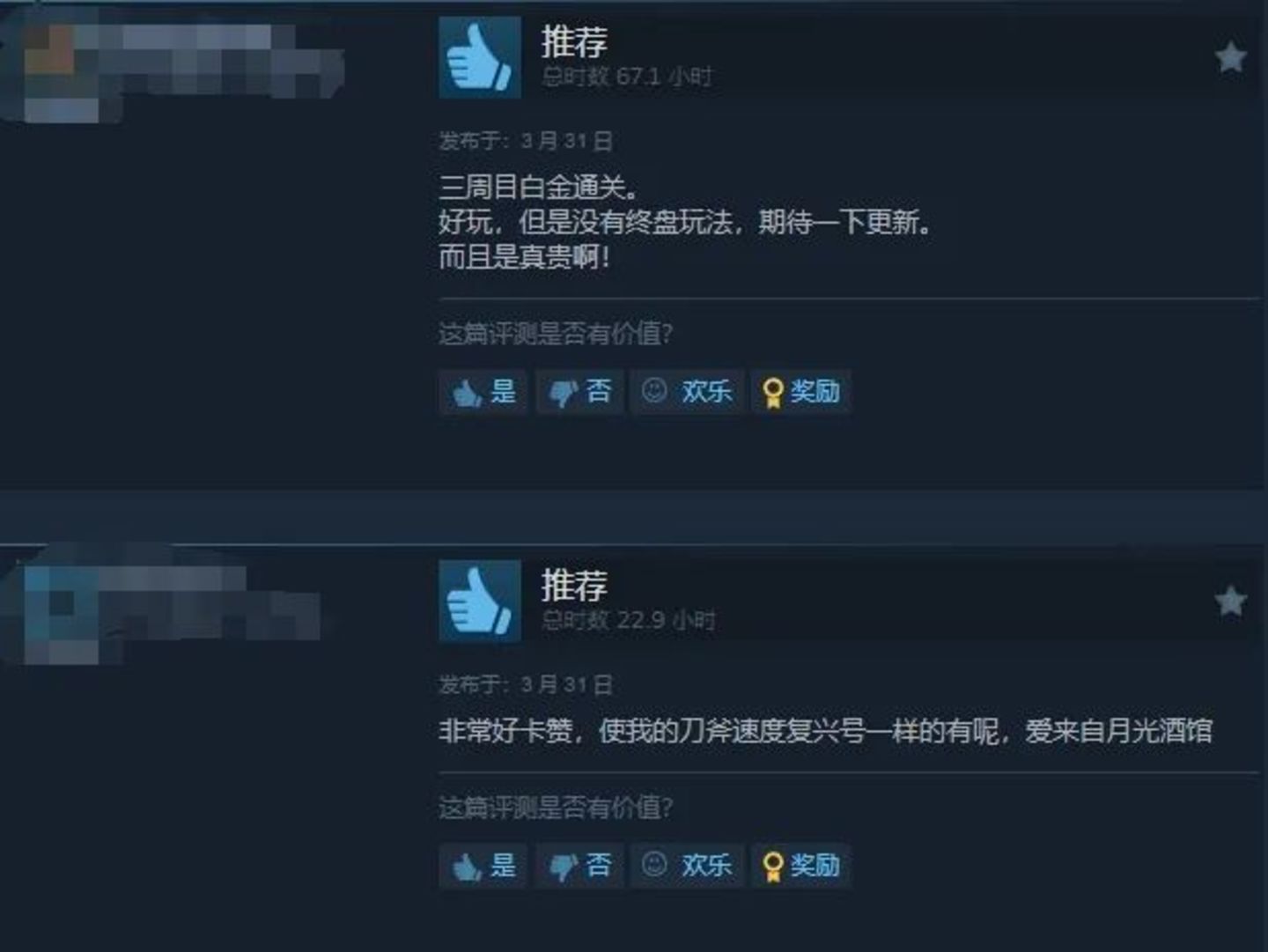Vote 是 (helpful) on the 22.9-hour review
The width and height of the screenshot is (1268, 952).
(483, 865)
